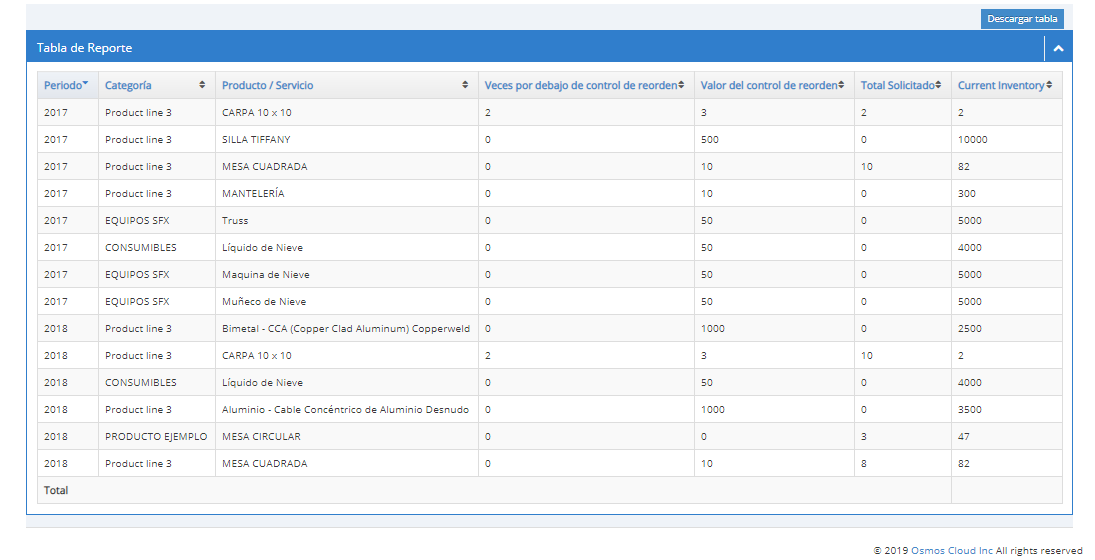Click the PRODUCTO EJEMPLO category cell
This screenshot has width=1095, height=560.
tap(156, 436)
